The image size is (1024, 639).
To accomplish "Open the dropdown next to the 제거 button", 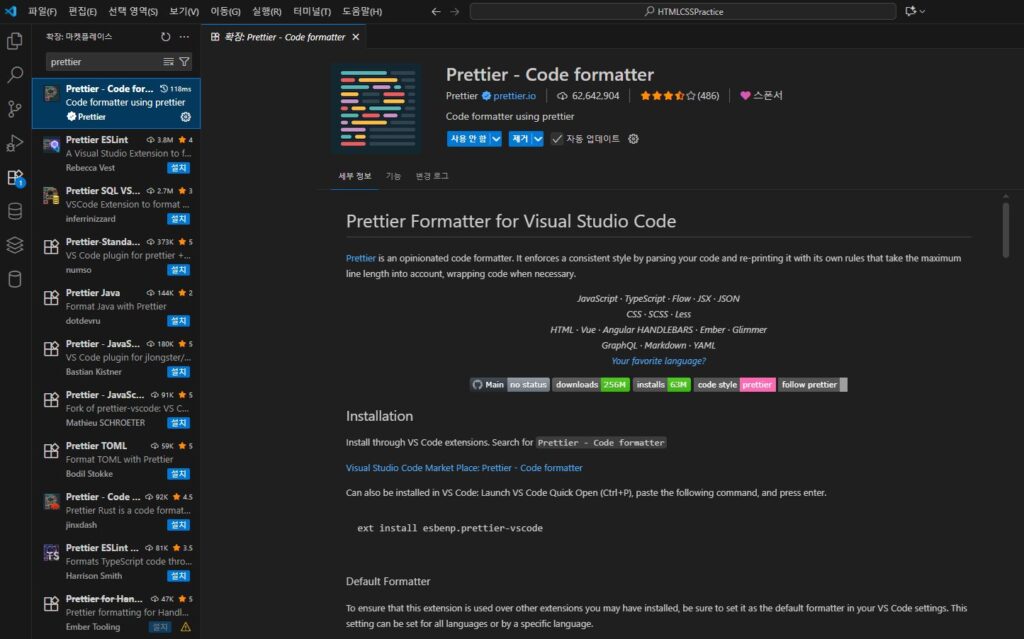I will point(539,138).
